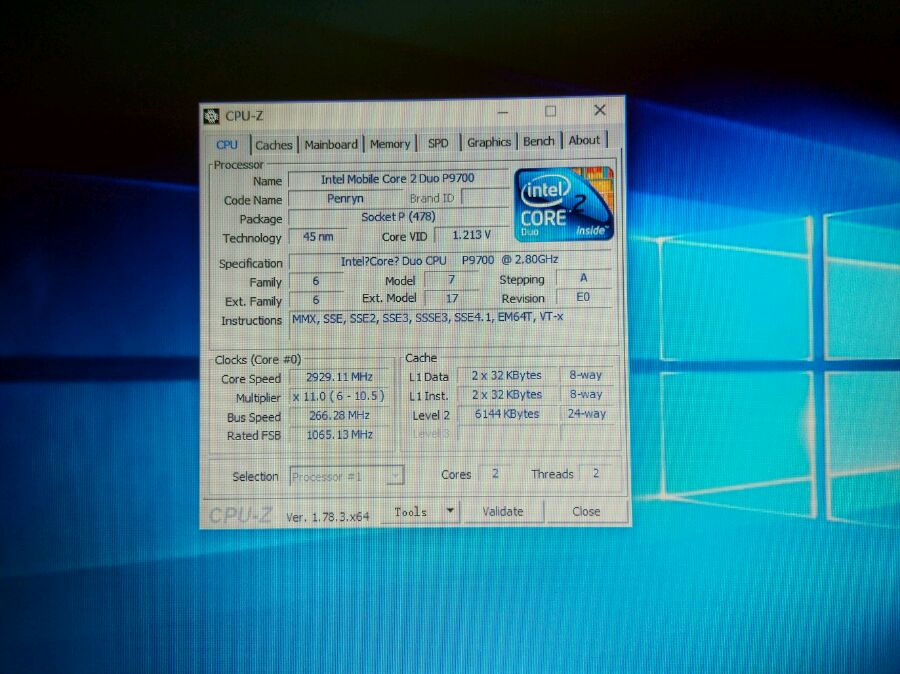Screen dimensions: 900x674
Task: Switch to the Bench tab
Action: 538,141
